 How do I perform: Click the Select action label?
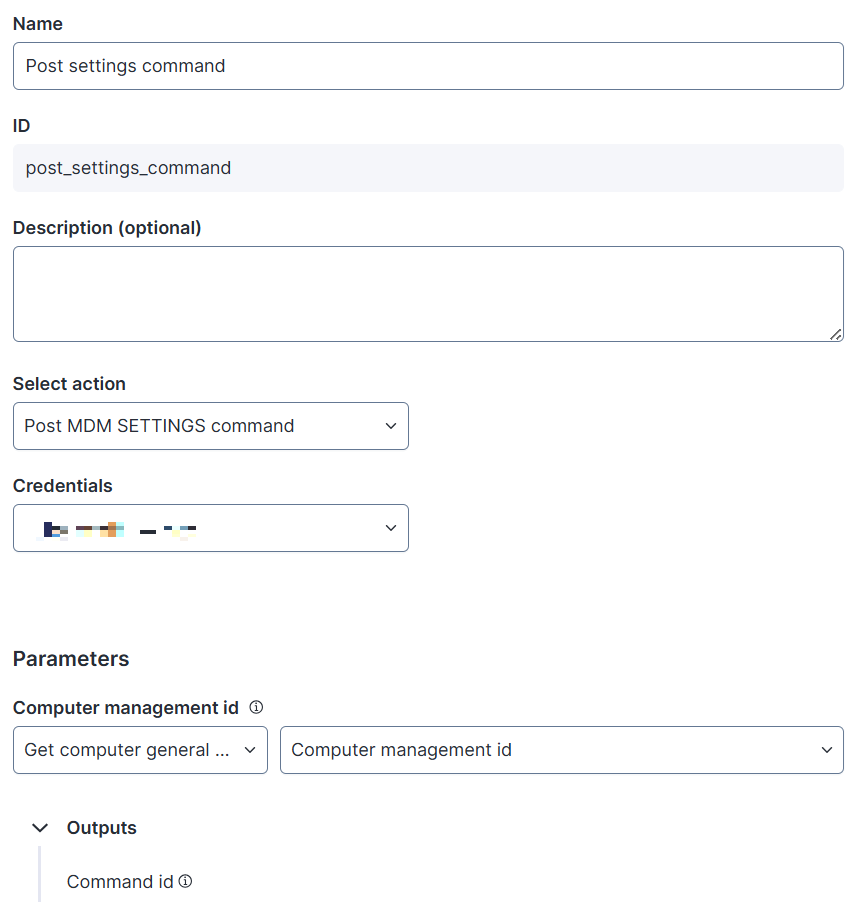[x=69, y=384]
